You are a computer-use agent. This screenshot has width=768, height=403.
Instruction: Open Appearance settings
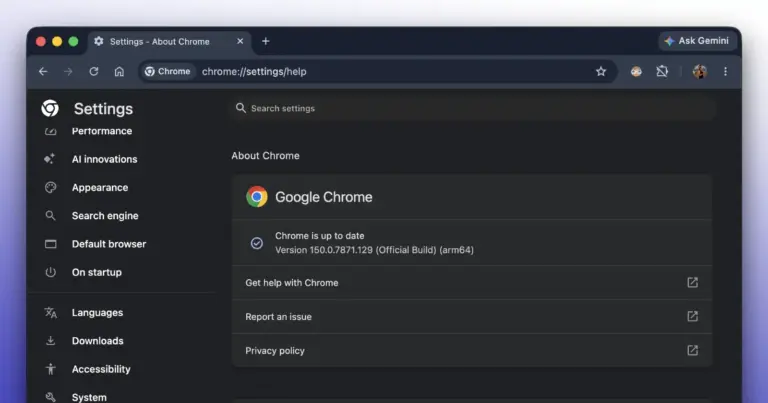click(x=100, y=188)
